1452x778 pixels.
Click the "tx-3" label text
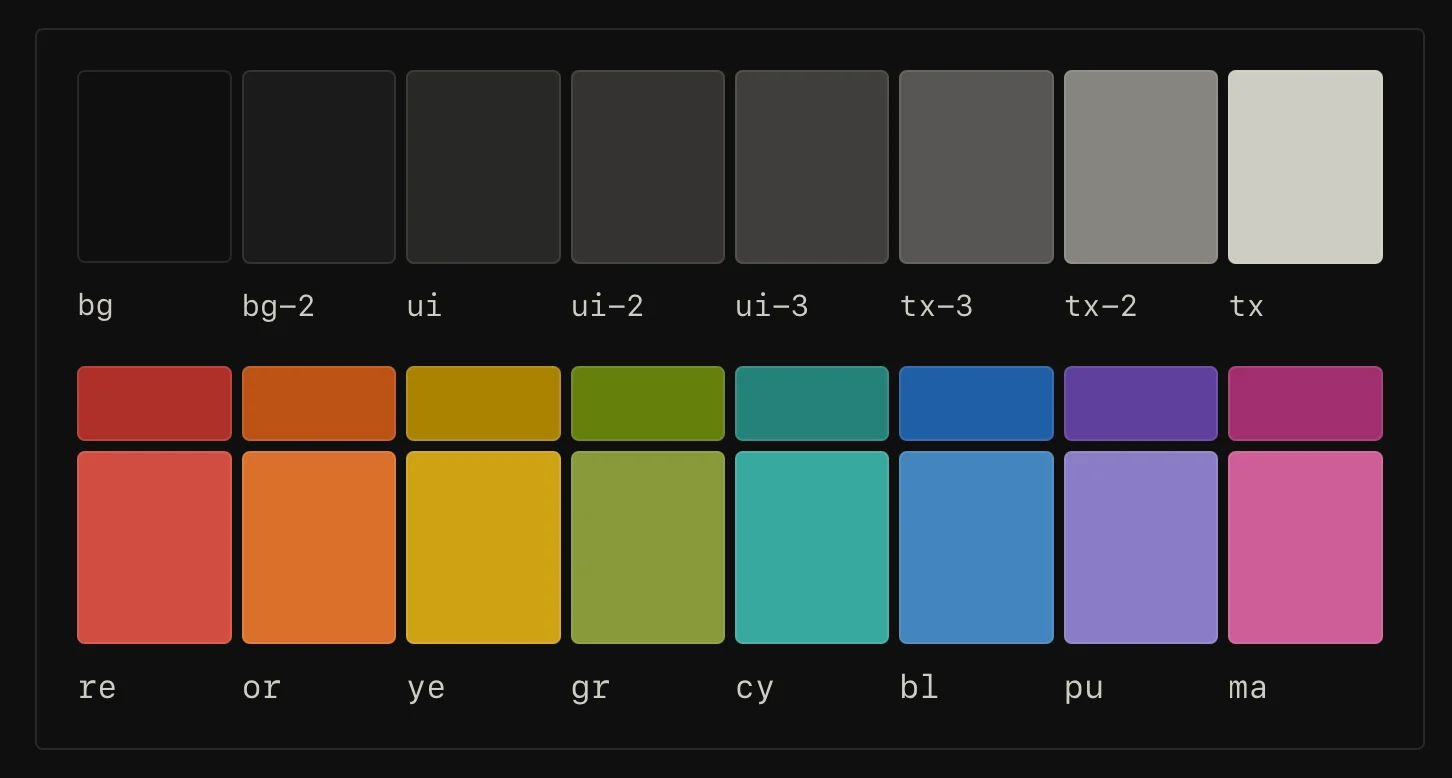(936, 306)
